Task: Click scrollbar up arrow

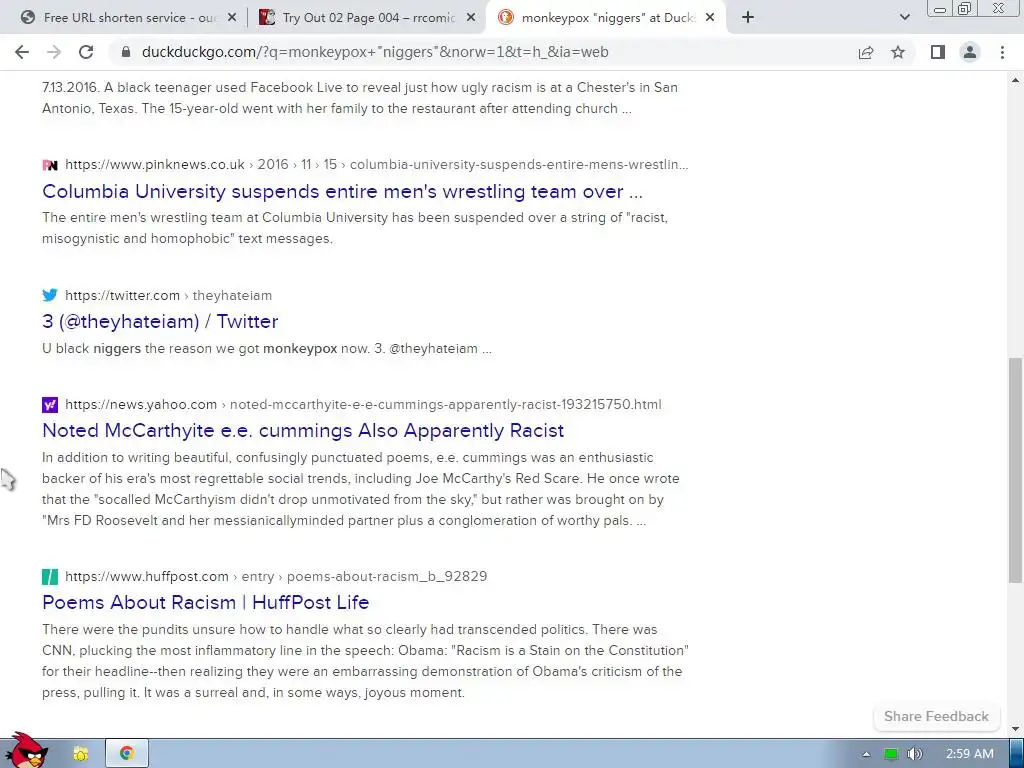Action: [1015, 81]
